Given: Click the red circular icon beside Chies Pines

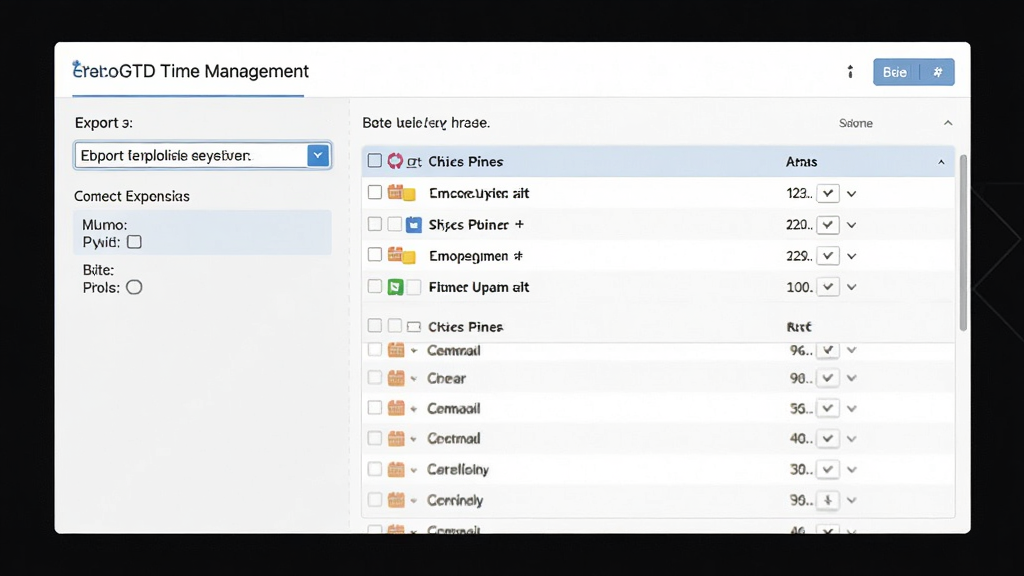Looking at the screenshot, I should (x=395, y=161).
